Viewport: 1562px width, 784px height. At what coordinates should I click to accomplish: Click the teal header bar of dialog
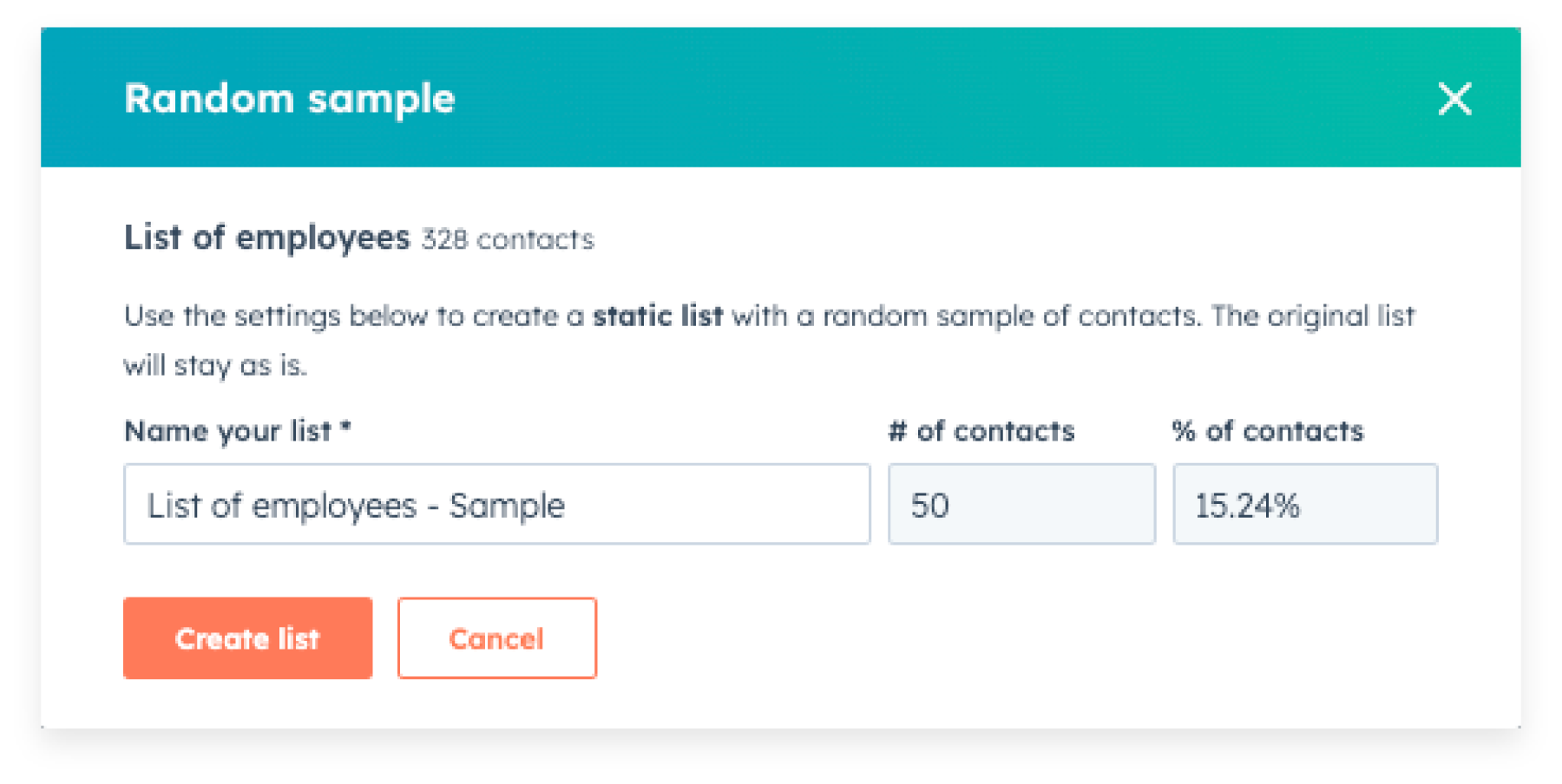(868, 97)
